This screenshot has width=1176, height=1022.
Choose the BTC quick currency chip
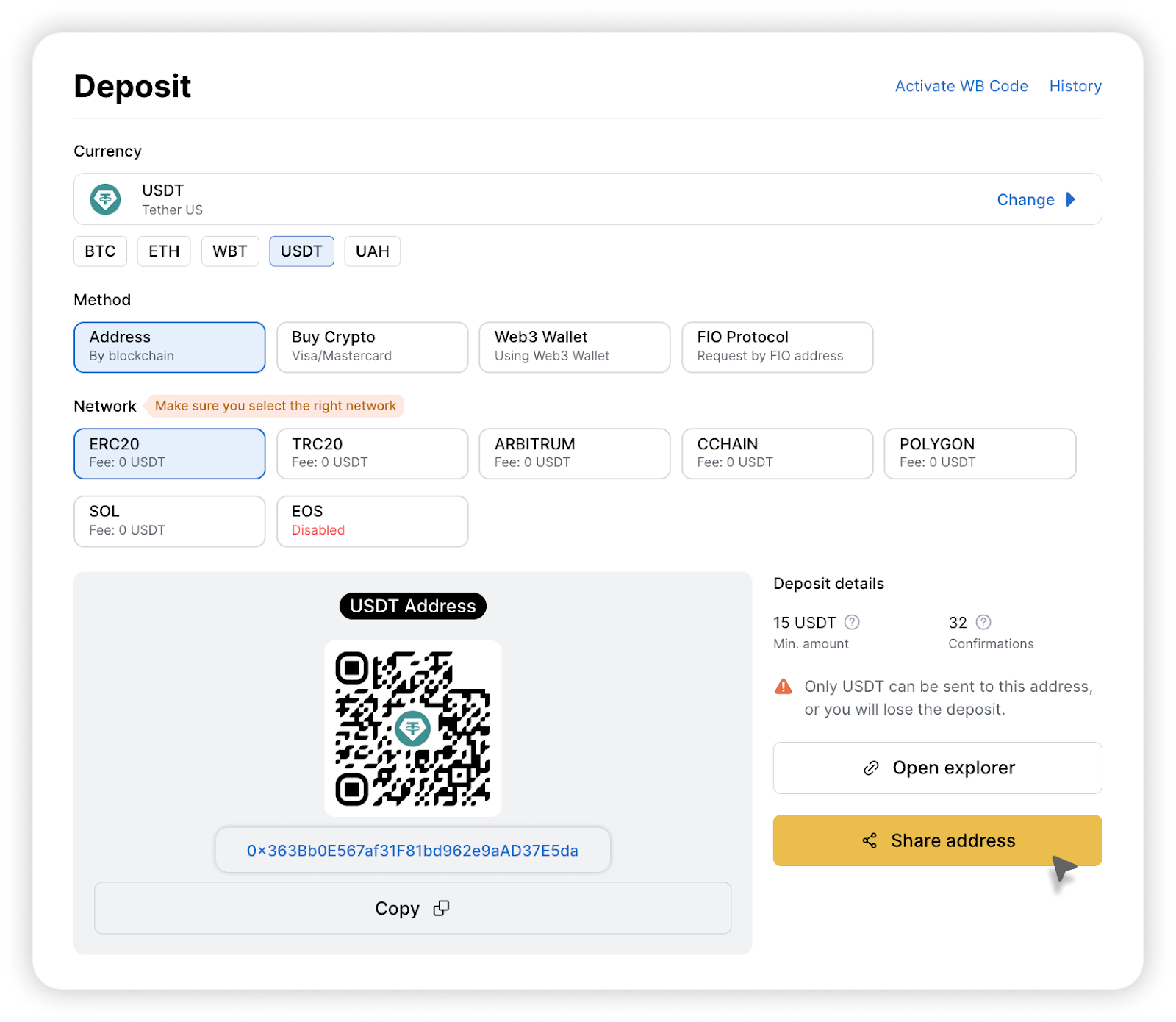coord(100,251)
